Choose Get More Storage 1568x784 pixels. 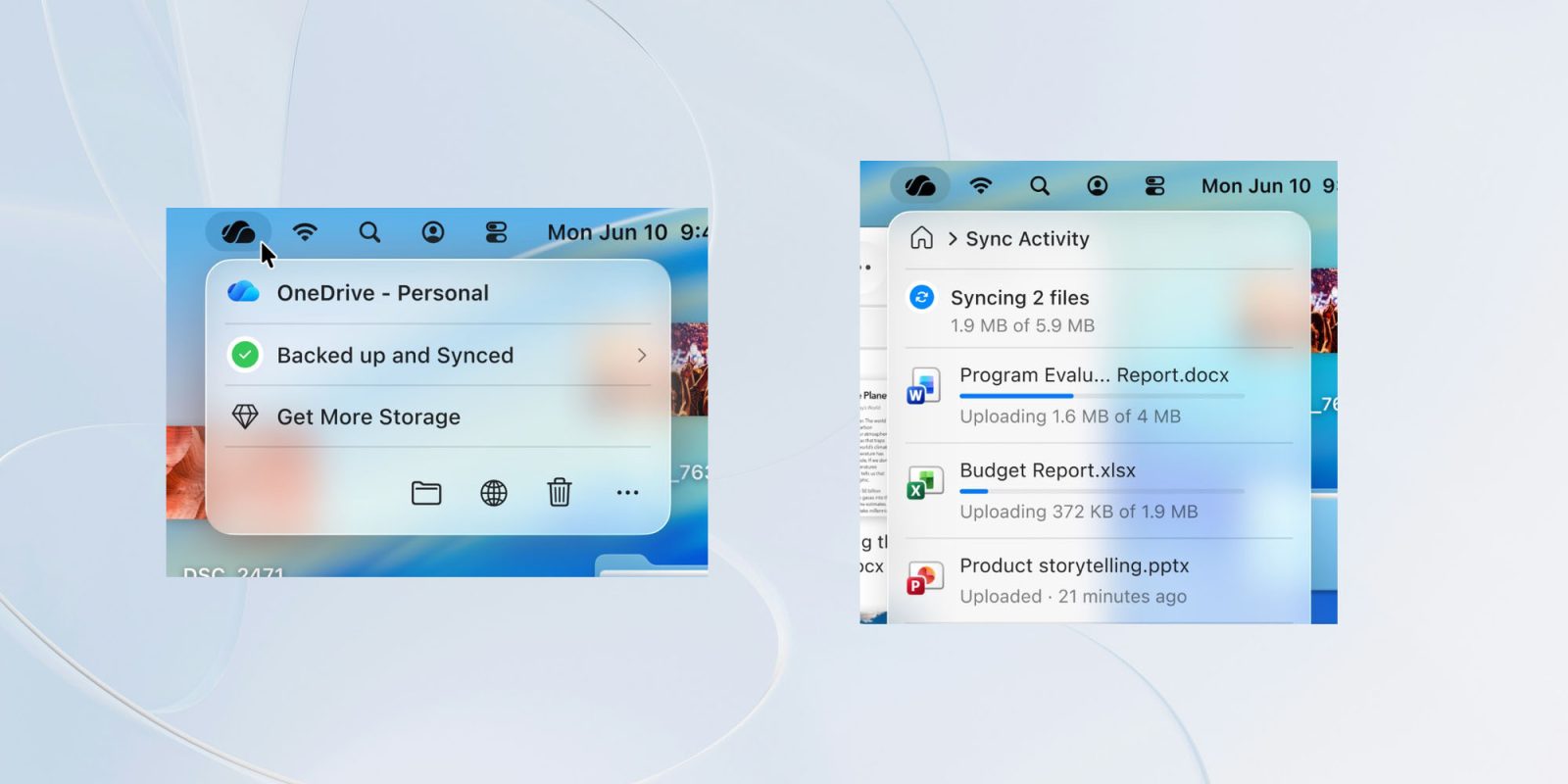368,416
